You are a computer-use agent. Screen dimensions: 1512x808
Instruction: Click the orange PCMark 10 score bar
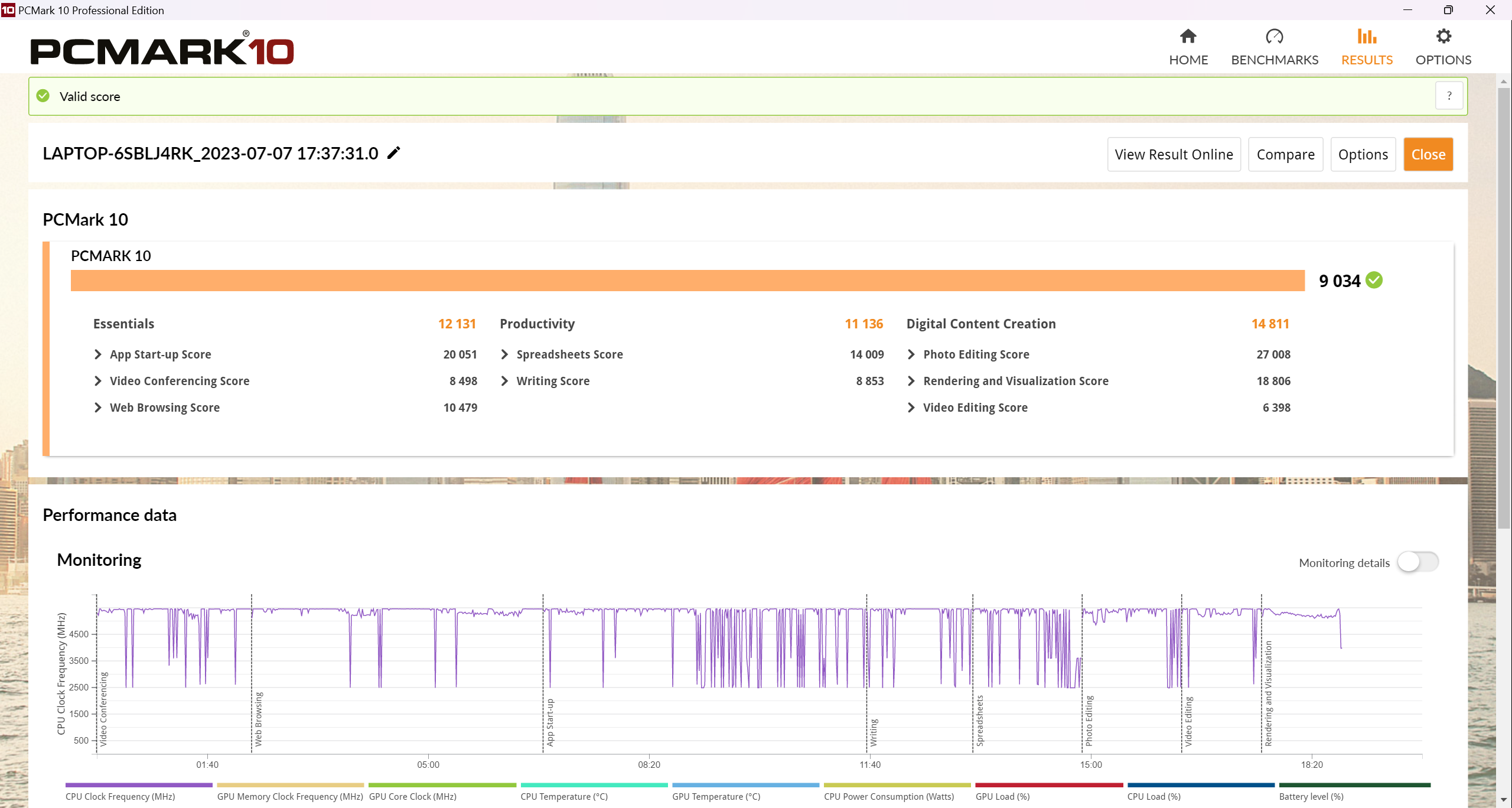[687, 281]
